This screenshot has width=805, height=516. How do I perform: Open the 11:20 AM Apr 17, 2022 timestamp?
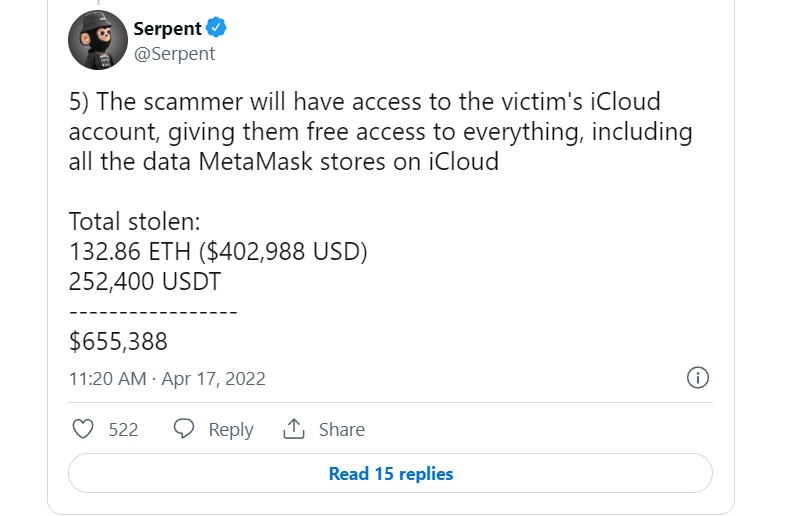tap(167, 379)
